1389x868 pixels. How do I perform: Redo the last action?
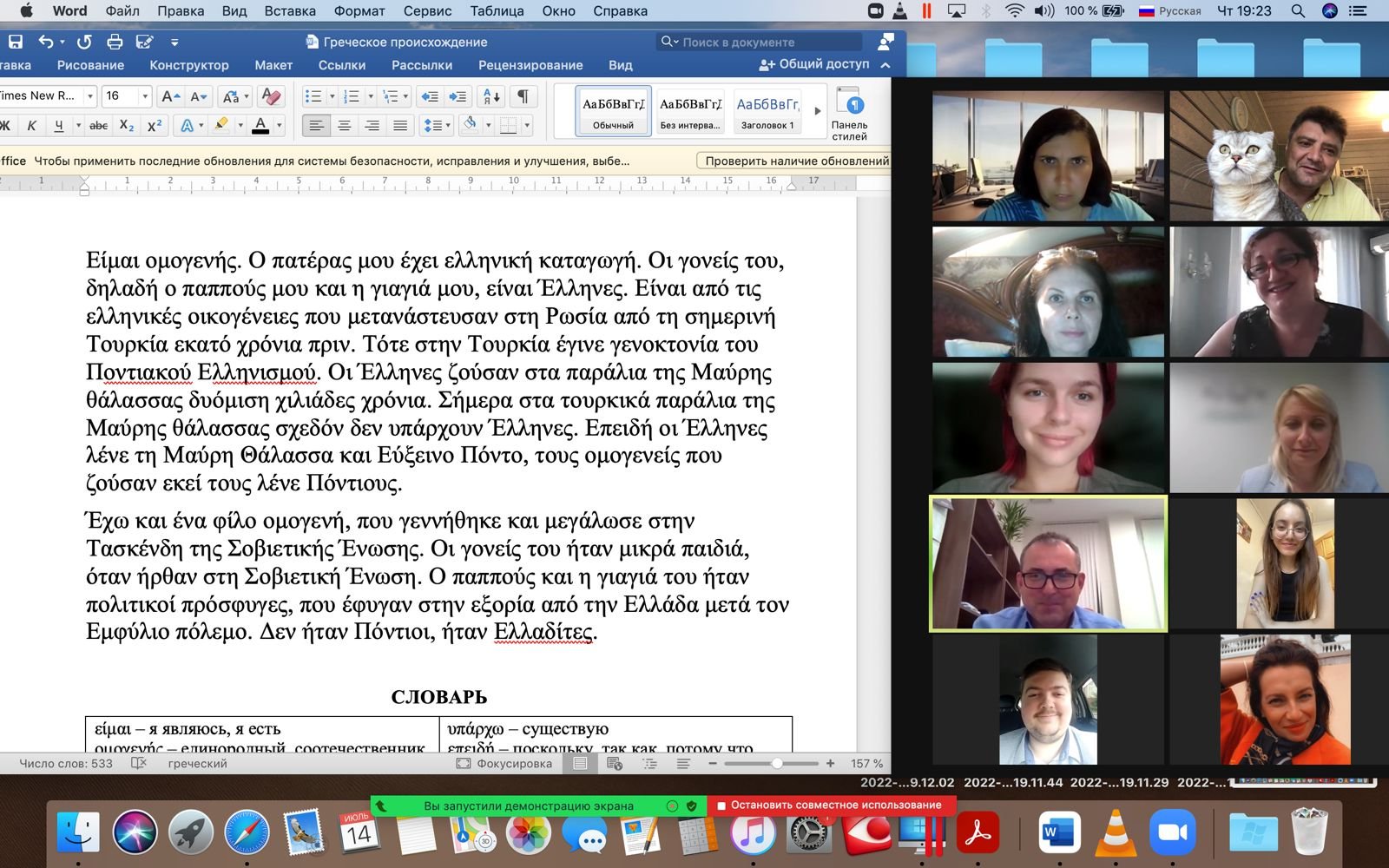(x=84, y=42)
